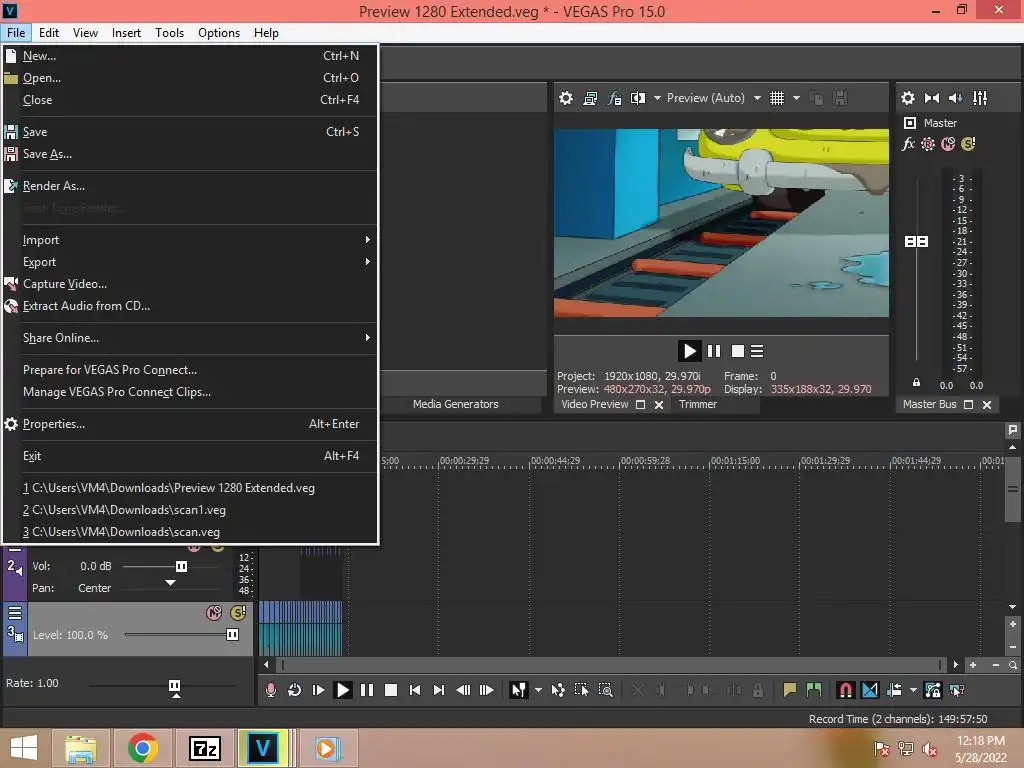Viewport: 1024px width, 768px height.
Task: Expand the Share Online submenu
Action: 189,338
